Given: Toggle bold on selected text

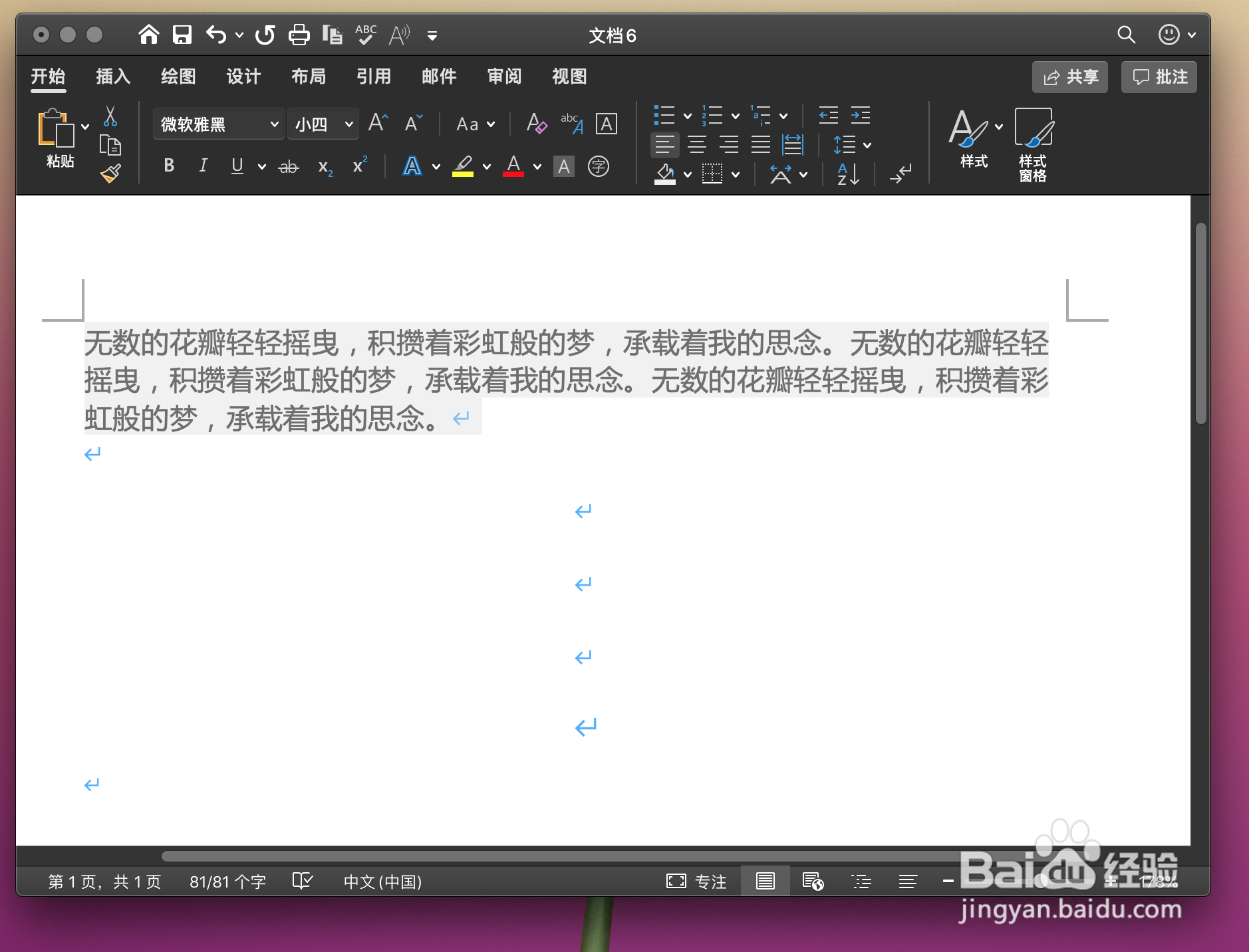Looking at the screenshot, I should tap(168, 166).
